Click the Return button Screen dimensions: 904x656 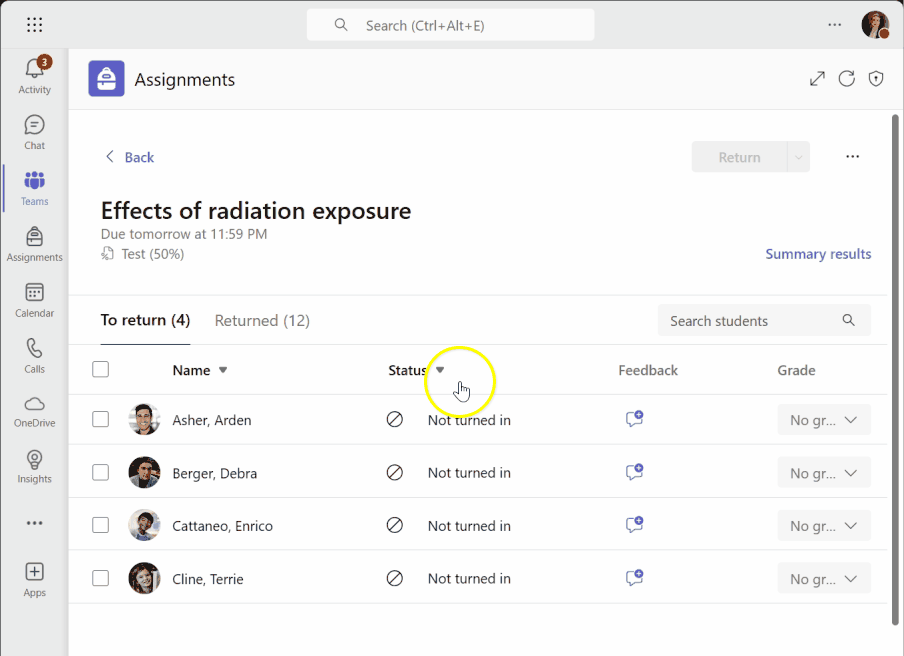(740, 157)
